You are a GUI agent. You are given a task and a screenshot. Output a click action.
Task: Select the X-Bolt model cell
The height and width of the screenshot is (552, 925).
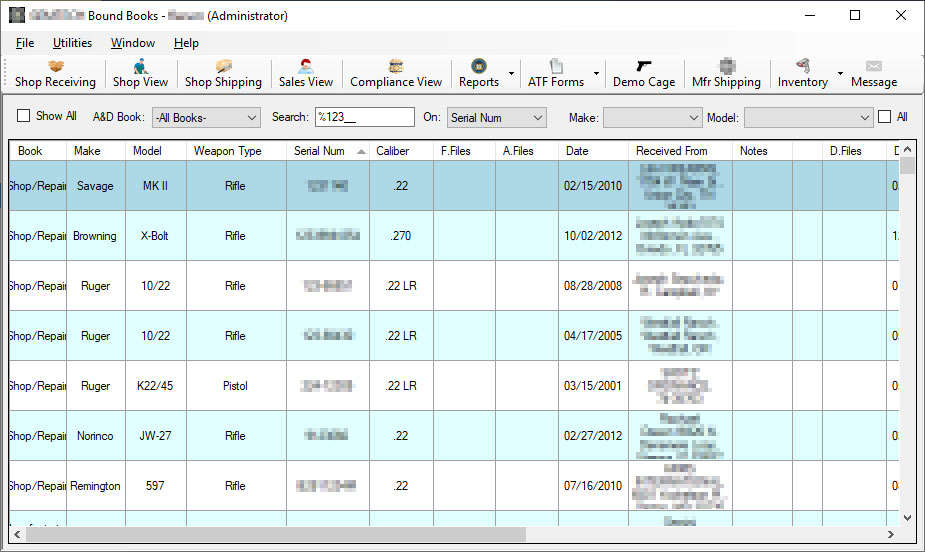156,236
